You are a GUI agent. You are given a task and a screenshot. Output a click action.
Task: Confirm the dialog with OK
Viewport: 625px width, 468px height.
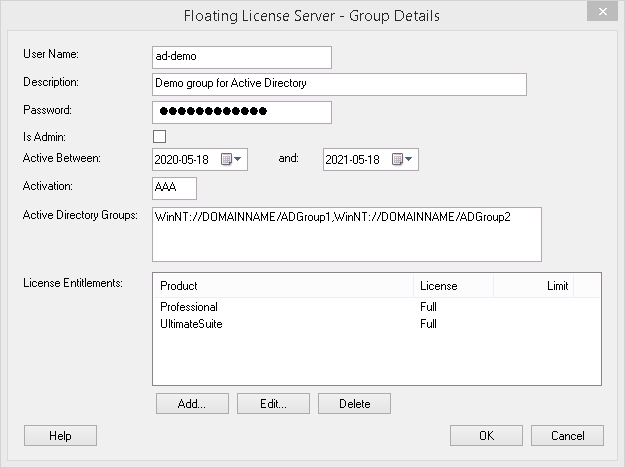pos(486,436)
